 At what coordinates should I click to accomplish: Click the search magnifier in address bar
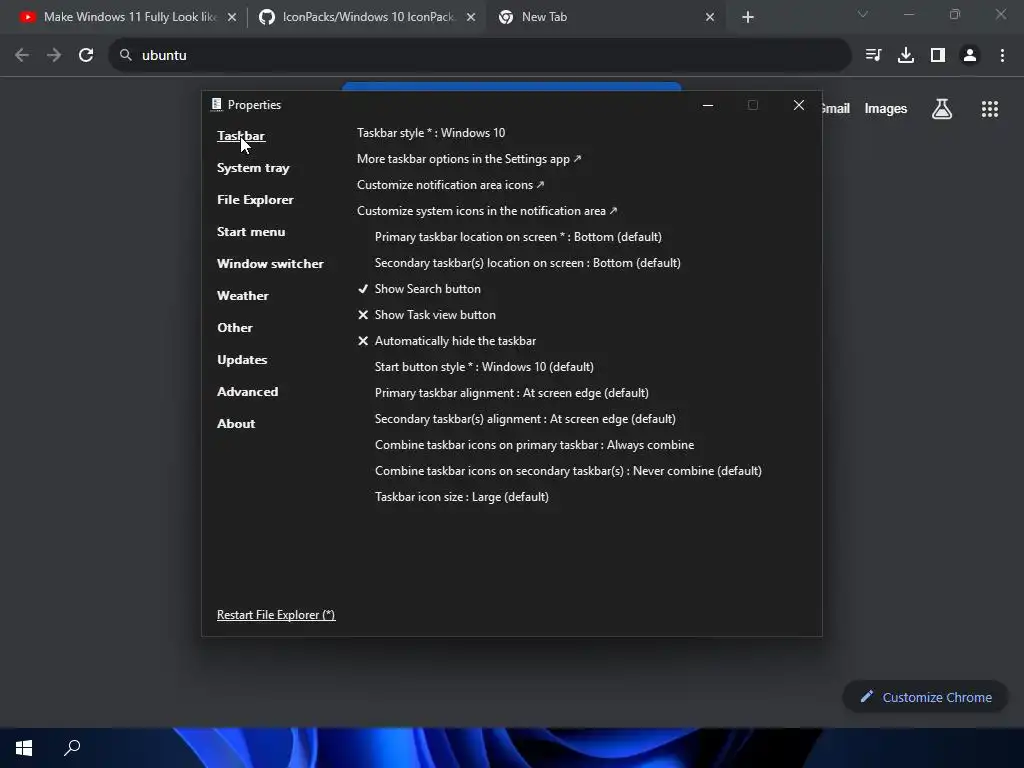[125, 56]
